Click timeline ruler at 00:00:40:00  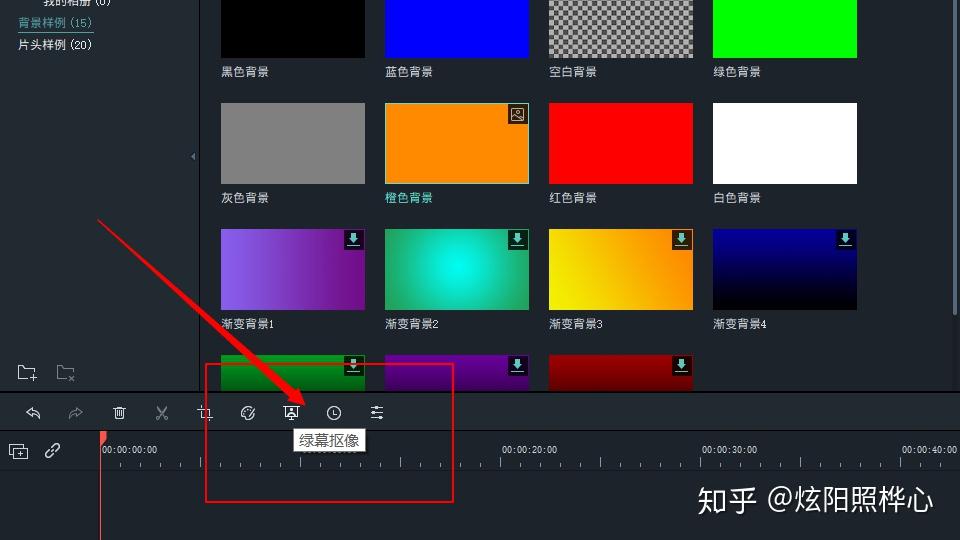click(929, 450)
